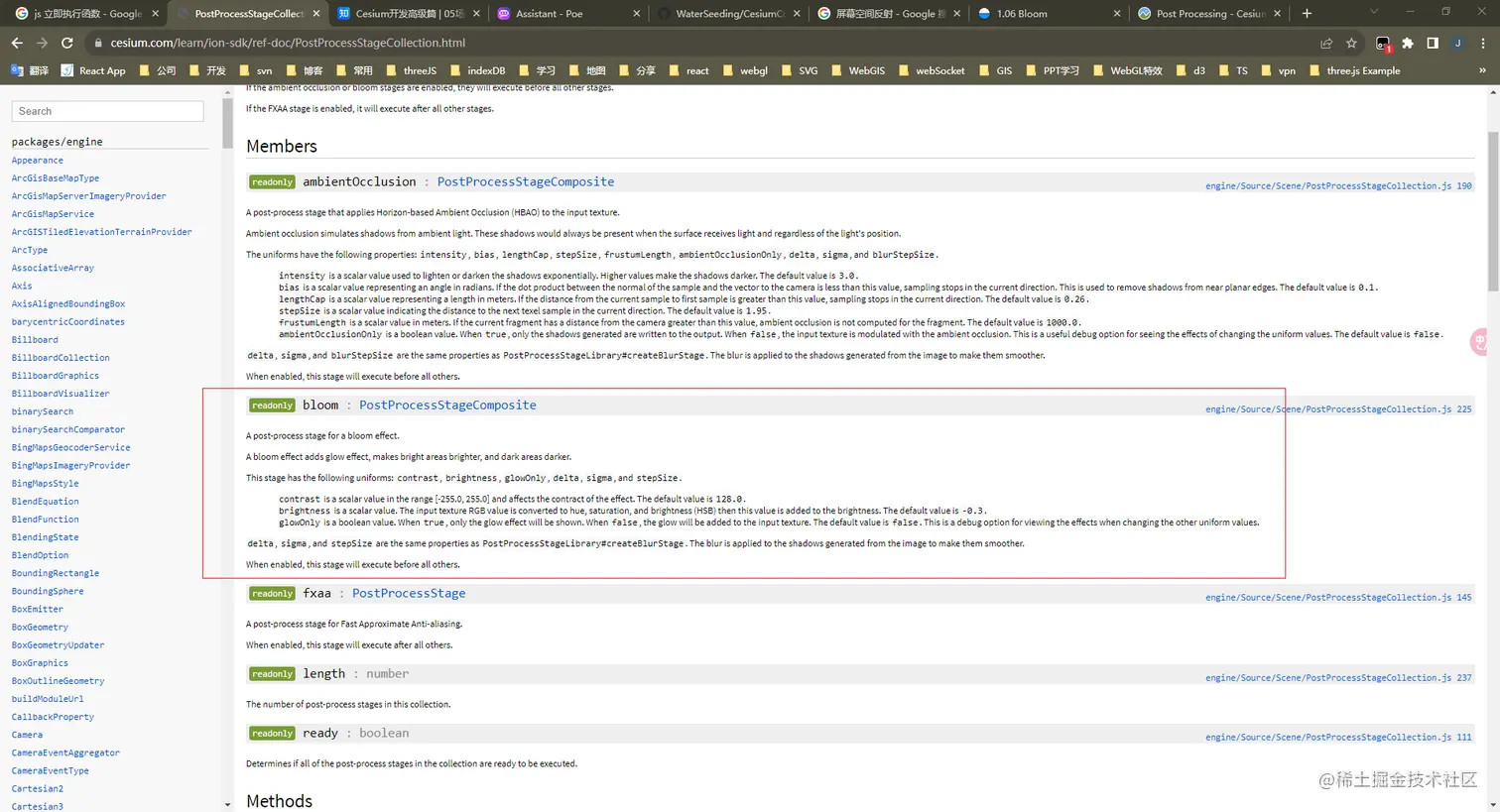This screenshot has height=812, width=1500.
Task: Open Camera in the sidebar list
Action: pyautogui.click(x=27, y=735)
